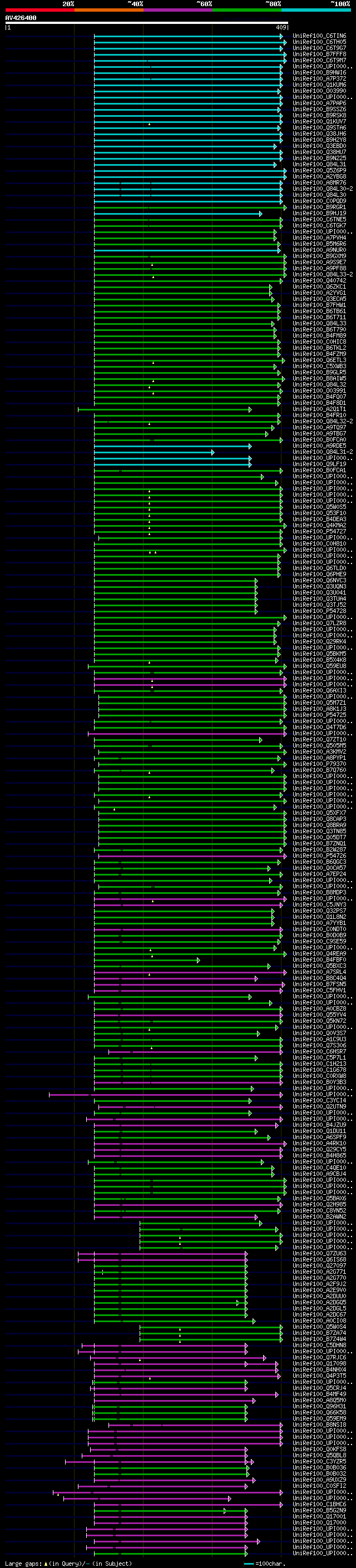356x1568 pixels.
Task: Select the UniRef100_C0HIC8 label
Action: pos(319,342)
